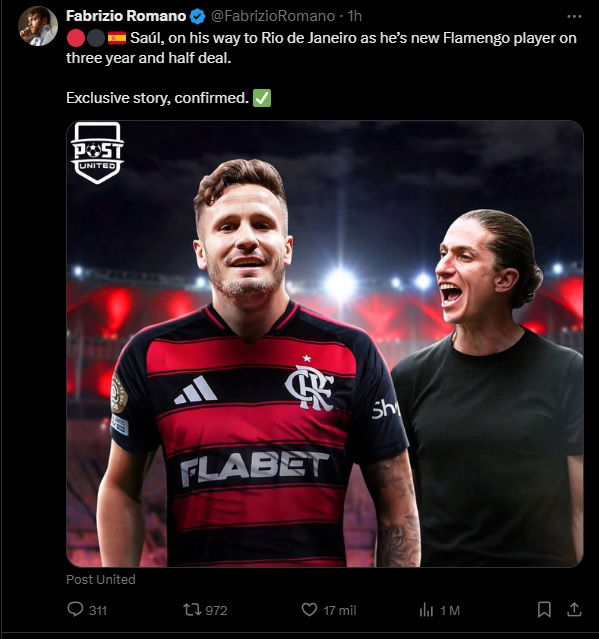Click the 972 reposts count
Screen dimensions: 599x639
tap(216, 610)
